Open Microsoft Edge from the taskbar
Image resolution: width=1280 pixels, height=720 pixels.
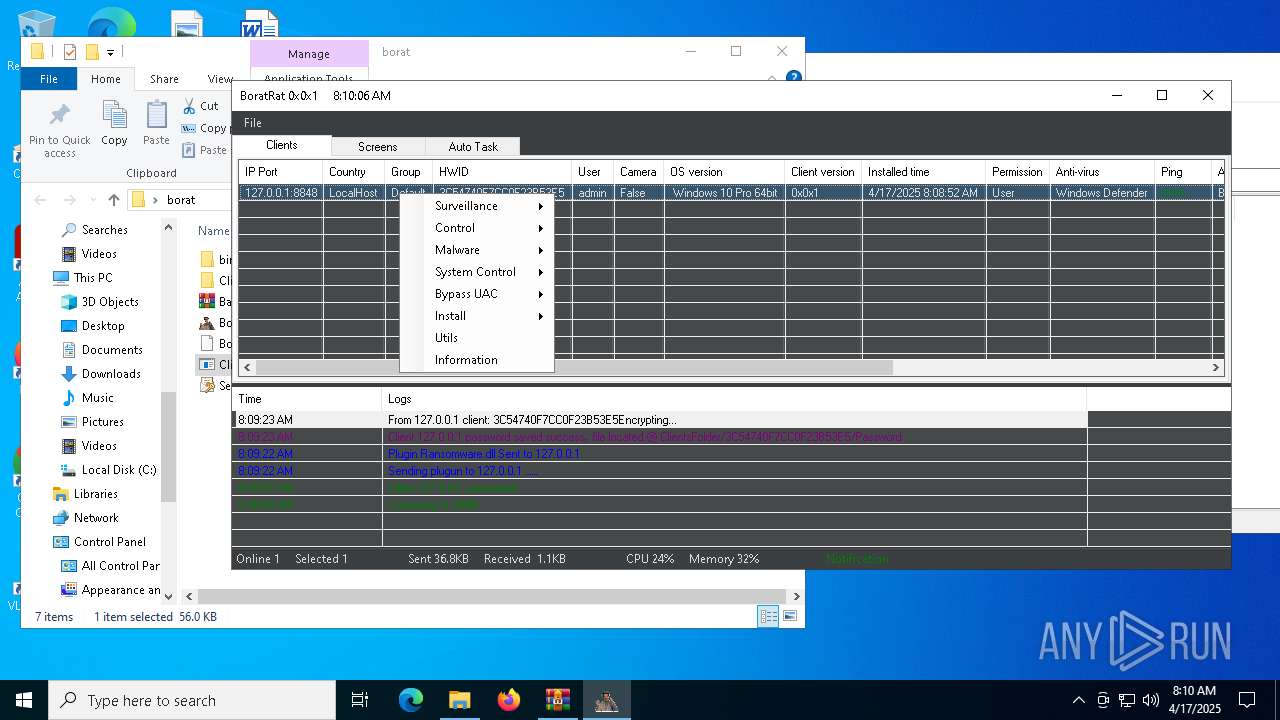(411, 700)
